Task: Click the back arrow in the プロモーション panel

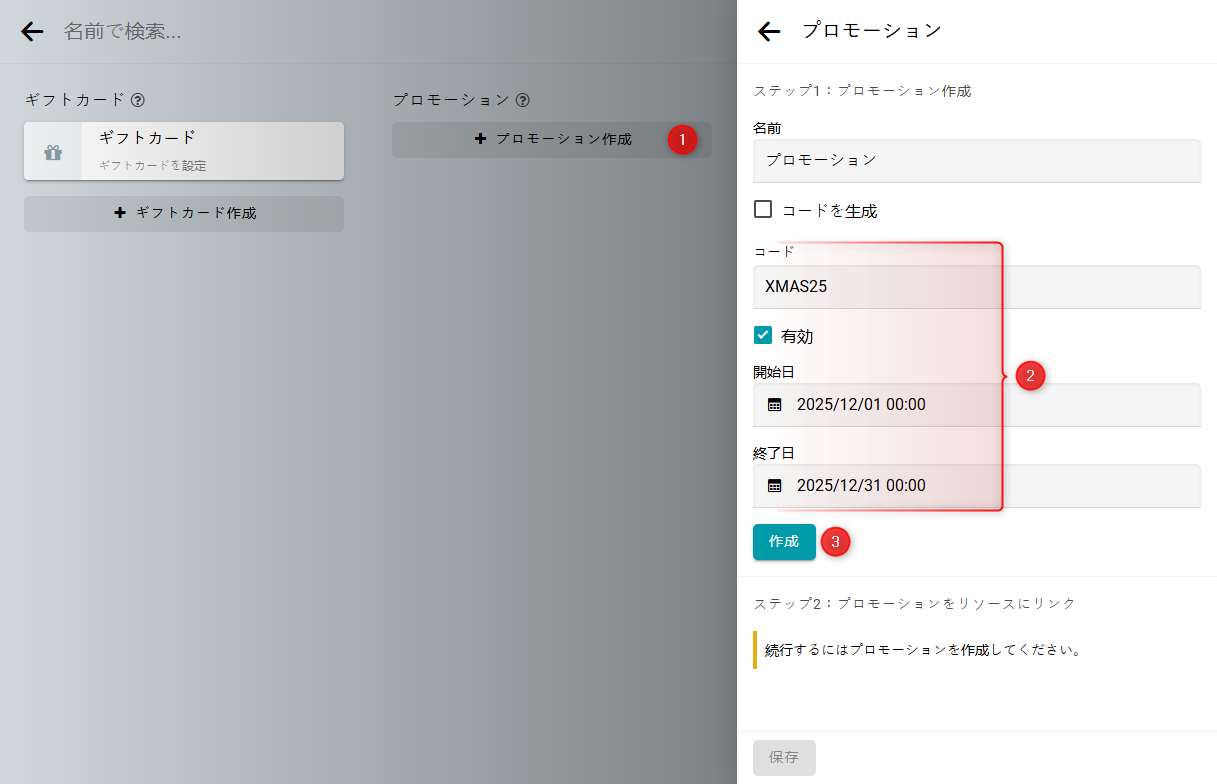Action: [x=768, y=32]
